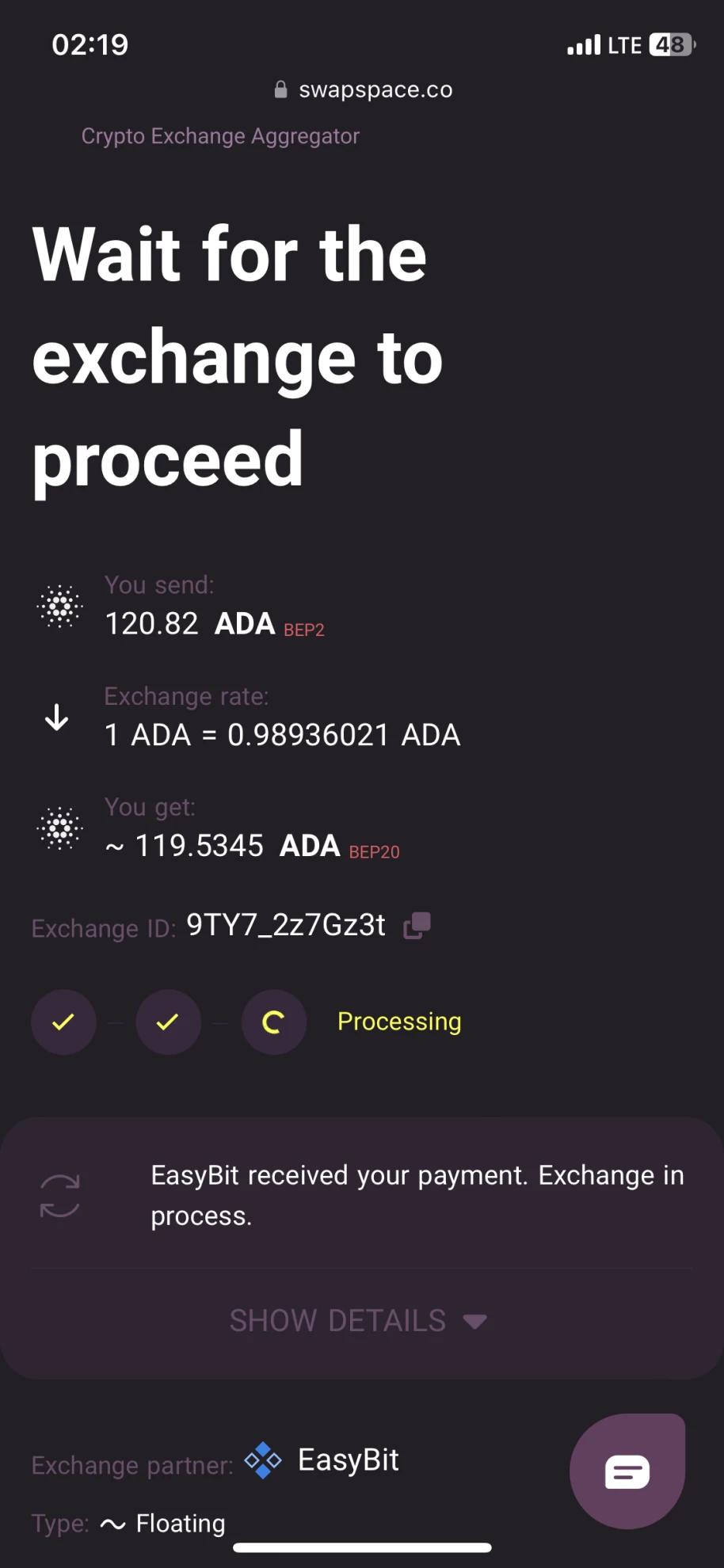
Task: Tap the second completed step checkmark
Action: pos(168,1022)
